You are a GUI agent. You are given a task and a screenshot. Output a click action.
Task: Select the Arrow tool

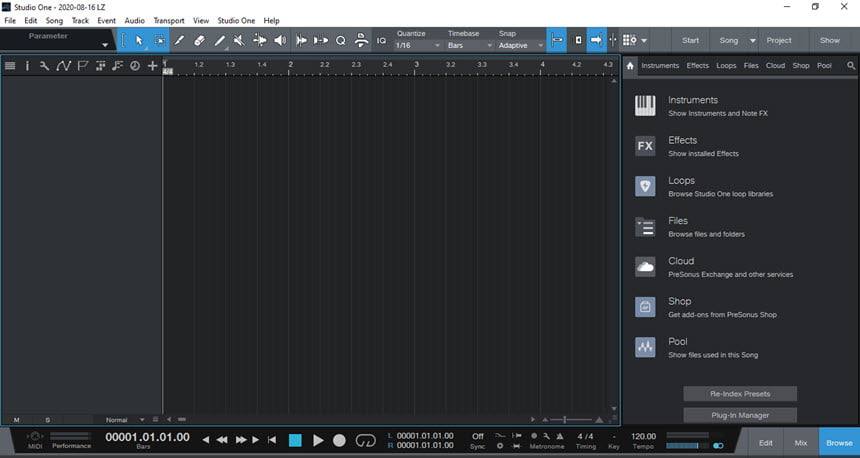click(x=139, y=40)
